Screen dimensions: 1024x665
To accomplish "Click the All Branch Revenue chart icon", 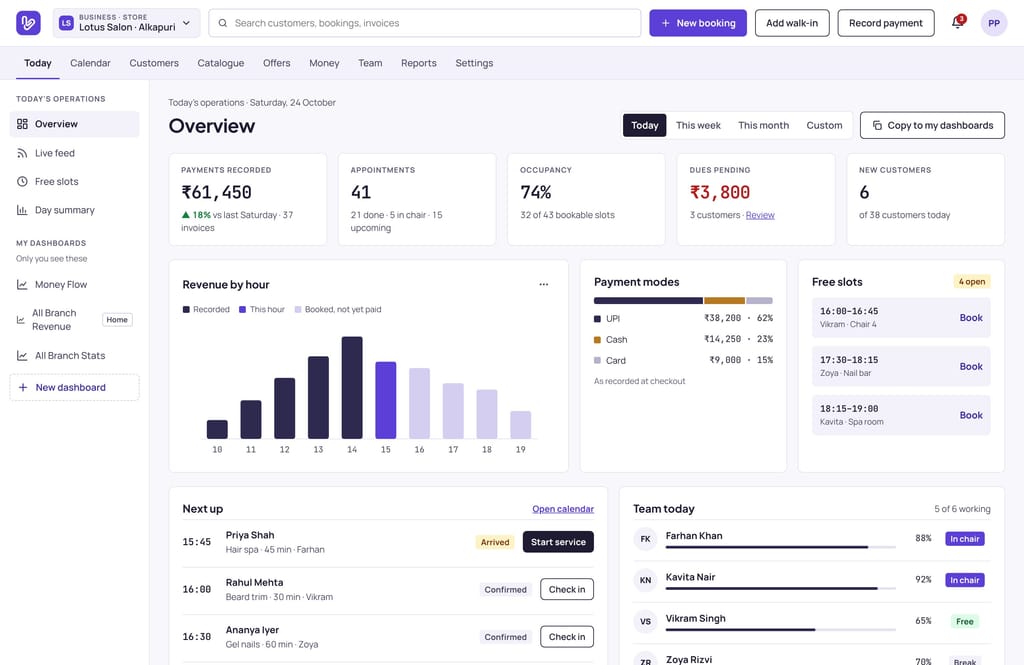I will pos(20,320).
